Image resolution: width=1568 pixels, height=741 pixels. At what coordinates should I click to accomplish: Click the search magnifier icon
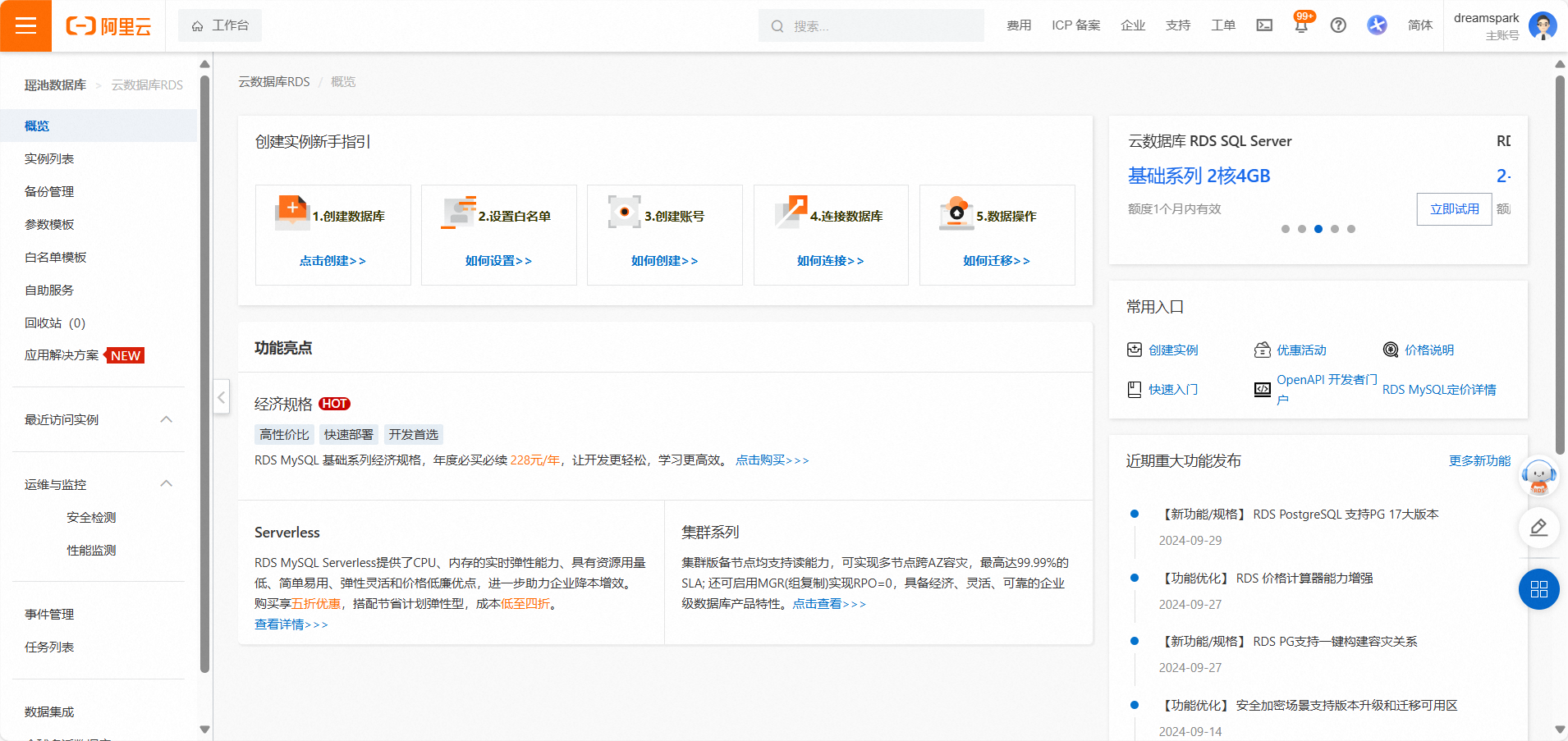pos(777,26)
